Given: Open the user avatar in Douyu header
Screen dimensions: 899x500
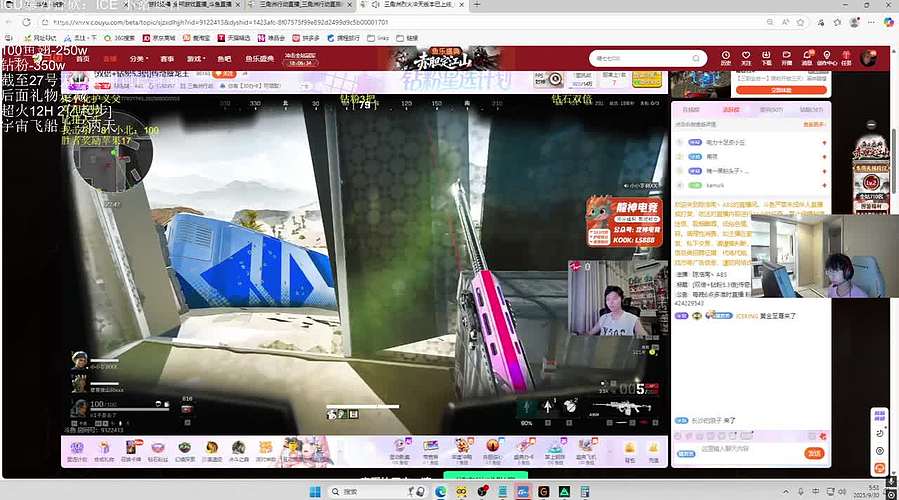Looking at the screenshot, I should (869, 58).
